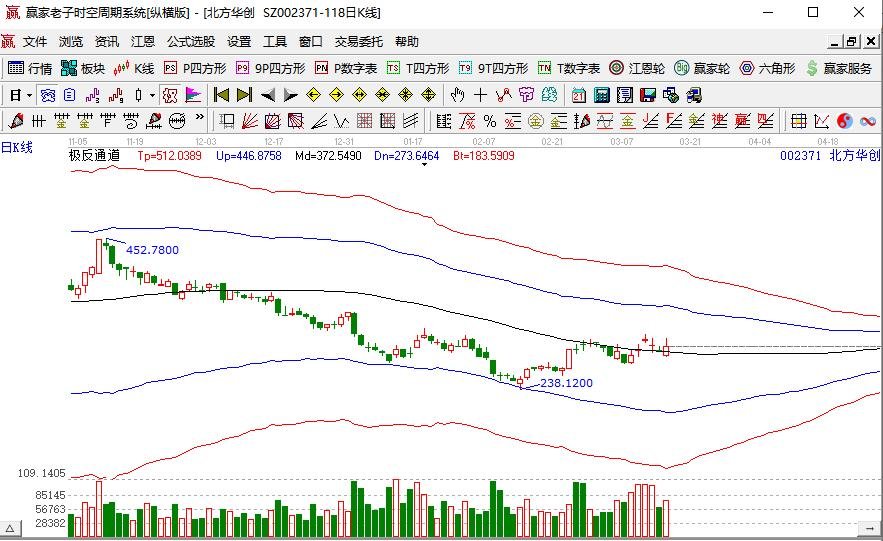Open the 板块 sector list
Image resolution: width=883 pixels, height=541 pixels.
click(83, 68)
